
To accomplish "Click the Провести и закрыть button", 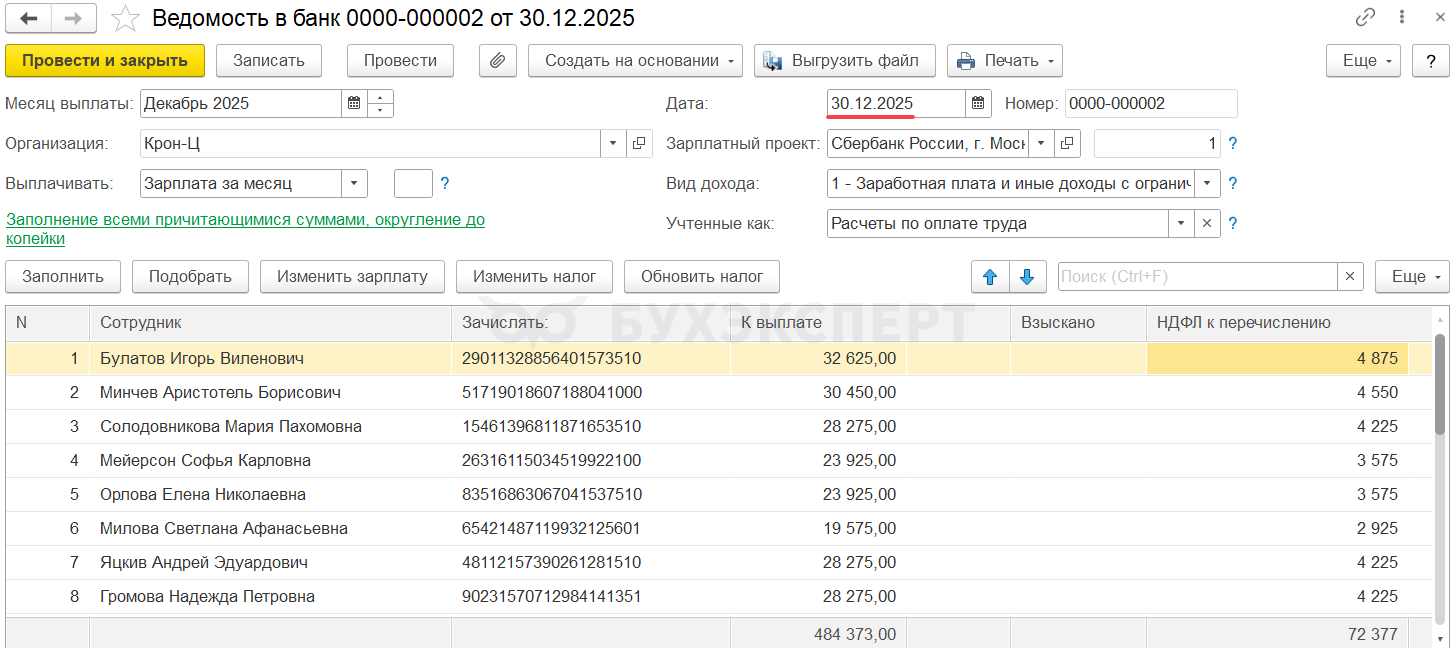I will pyautogui.click(x=105, y=60).
